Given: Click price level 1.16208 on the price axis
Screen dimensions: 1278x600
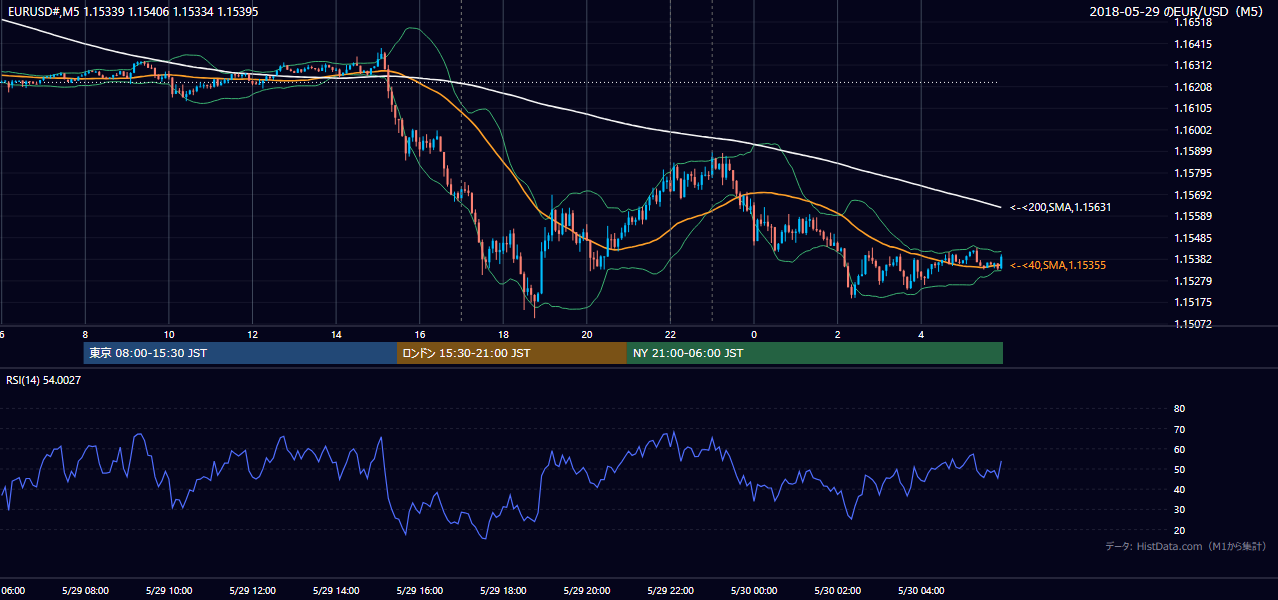Looking at the screenshot, I should point(1193,87).
